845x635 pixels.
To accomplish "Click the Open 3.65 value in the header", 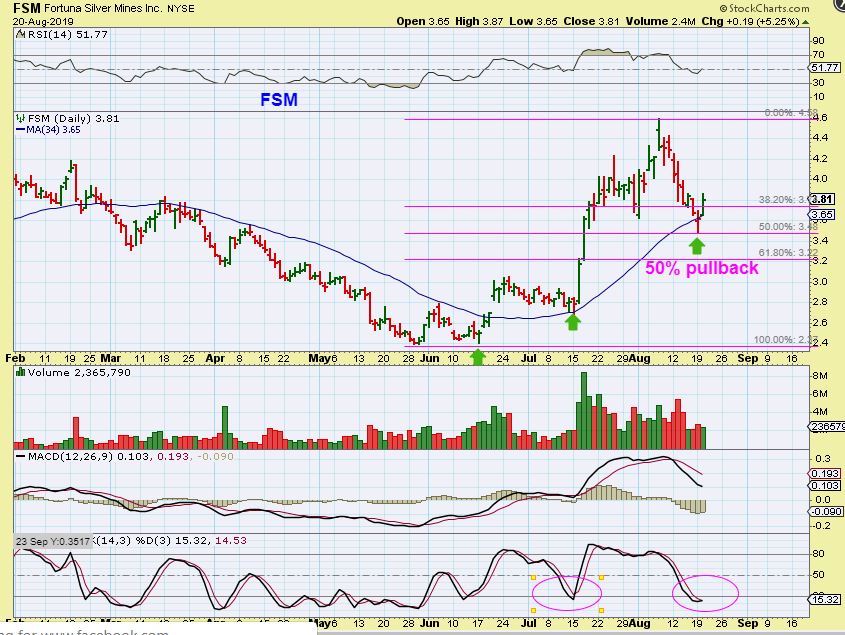I will pyautogui.click(x=423, y=22).
